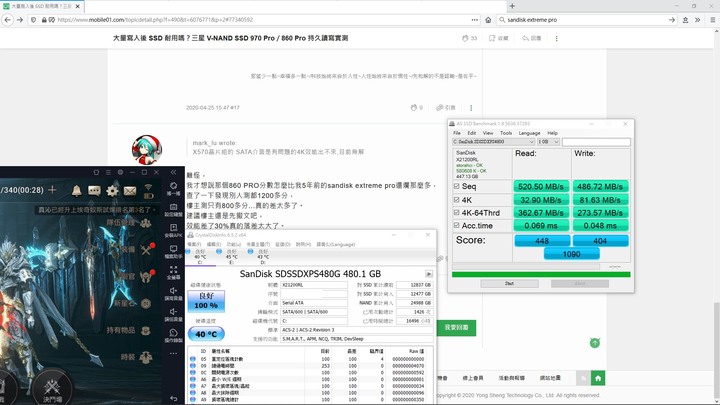This screenshot has height=405, width=720.
Task: Open the 1 GB test size dropdown
Action: pyautogui.click(x=548, y=142)
